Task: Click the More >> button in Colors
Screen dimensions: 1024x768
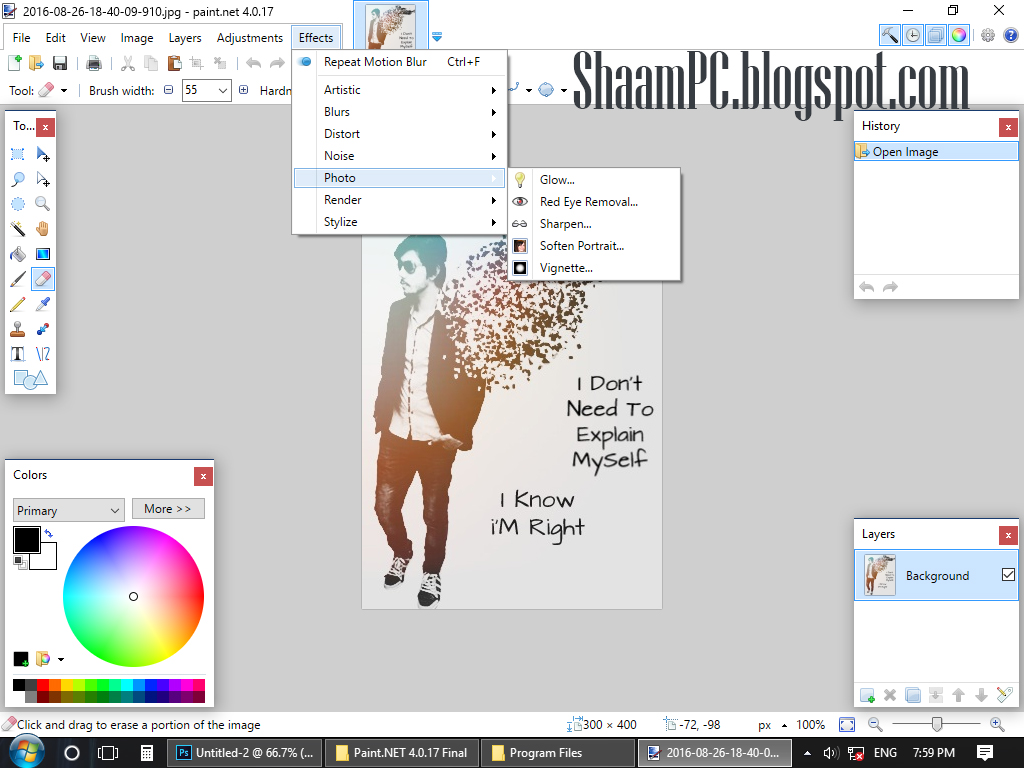Action: 167,509
